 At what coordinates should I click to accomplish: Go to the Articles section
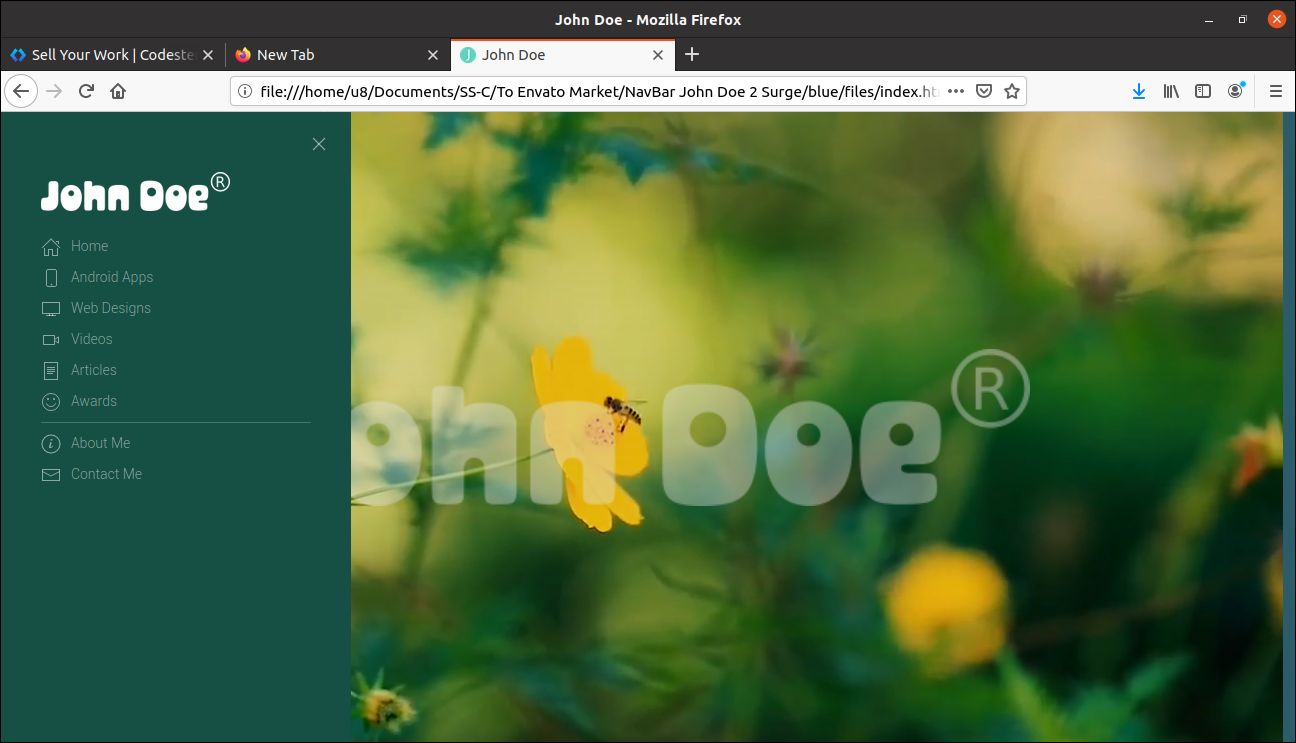click(x=94, y=370)
